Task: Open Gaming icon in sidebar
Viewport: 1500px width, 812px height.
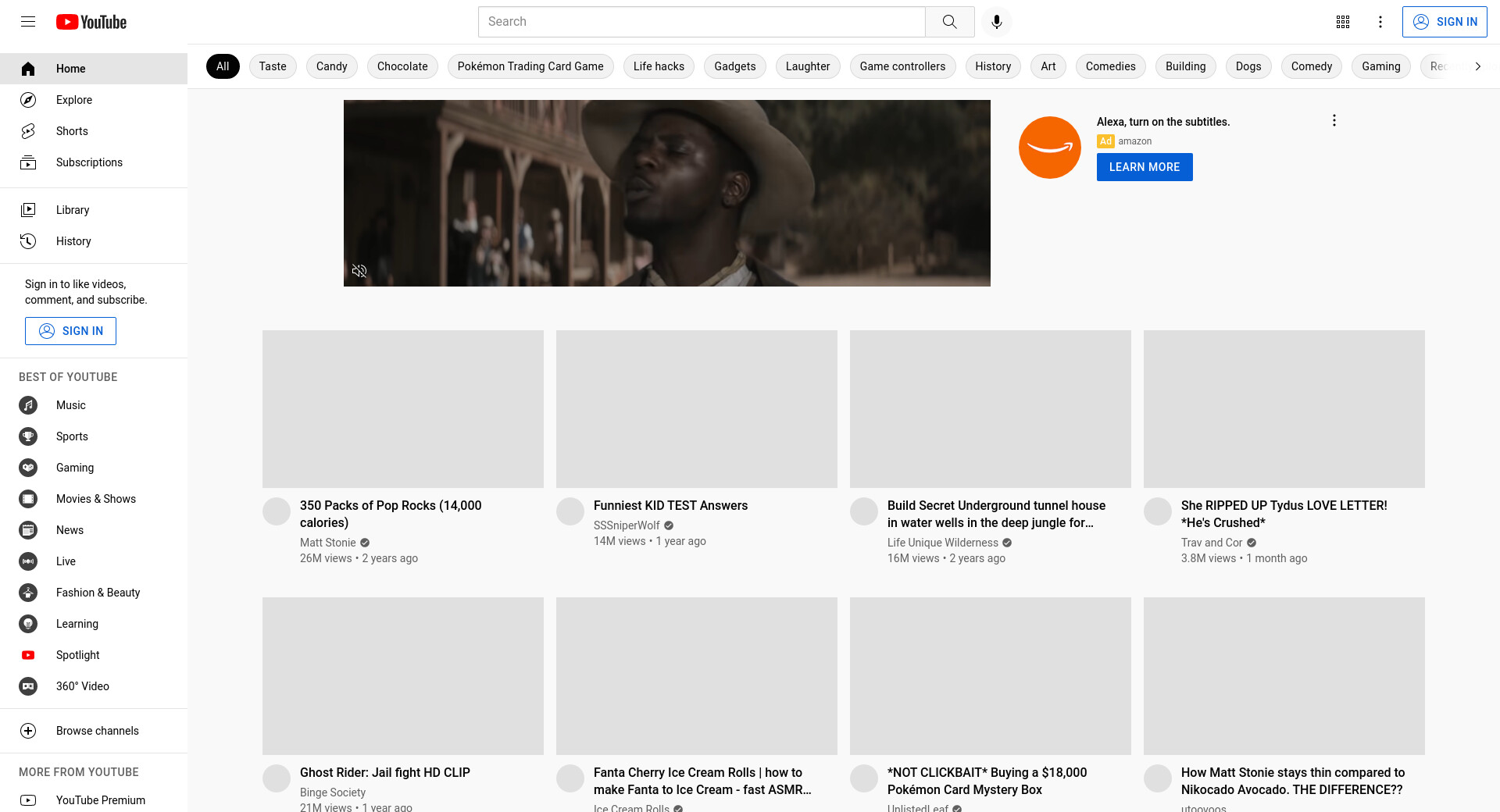Action: pos(28,468)
